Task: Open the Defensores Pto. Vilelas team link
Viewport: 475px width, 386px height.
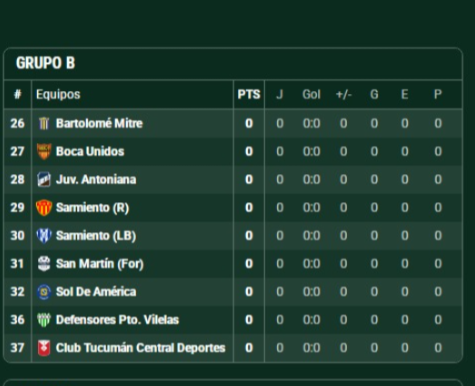Action: (117, 320)
